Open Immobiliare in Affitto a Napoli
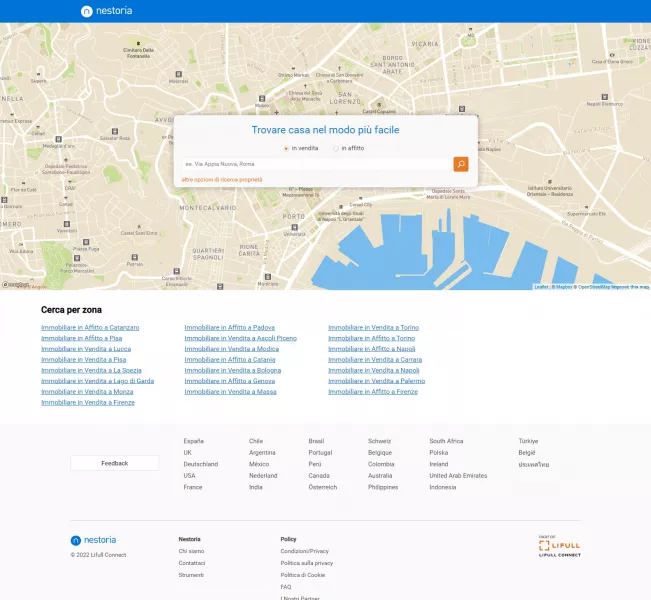This screenshot has width=651, height=600. click(372, 349)
